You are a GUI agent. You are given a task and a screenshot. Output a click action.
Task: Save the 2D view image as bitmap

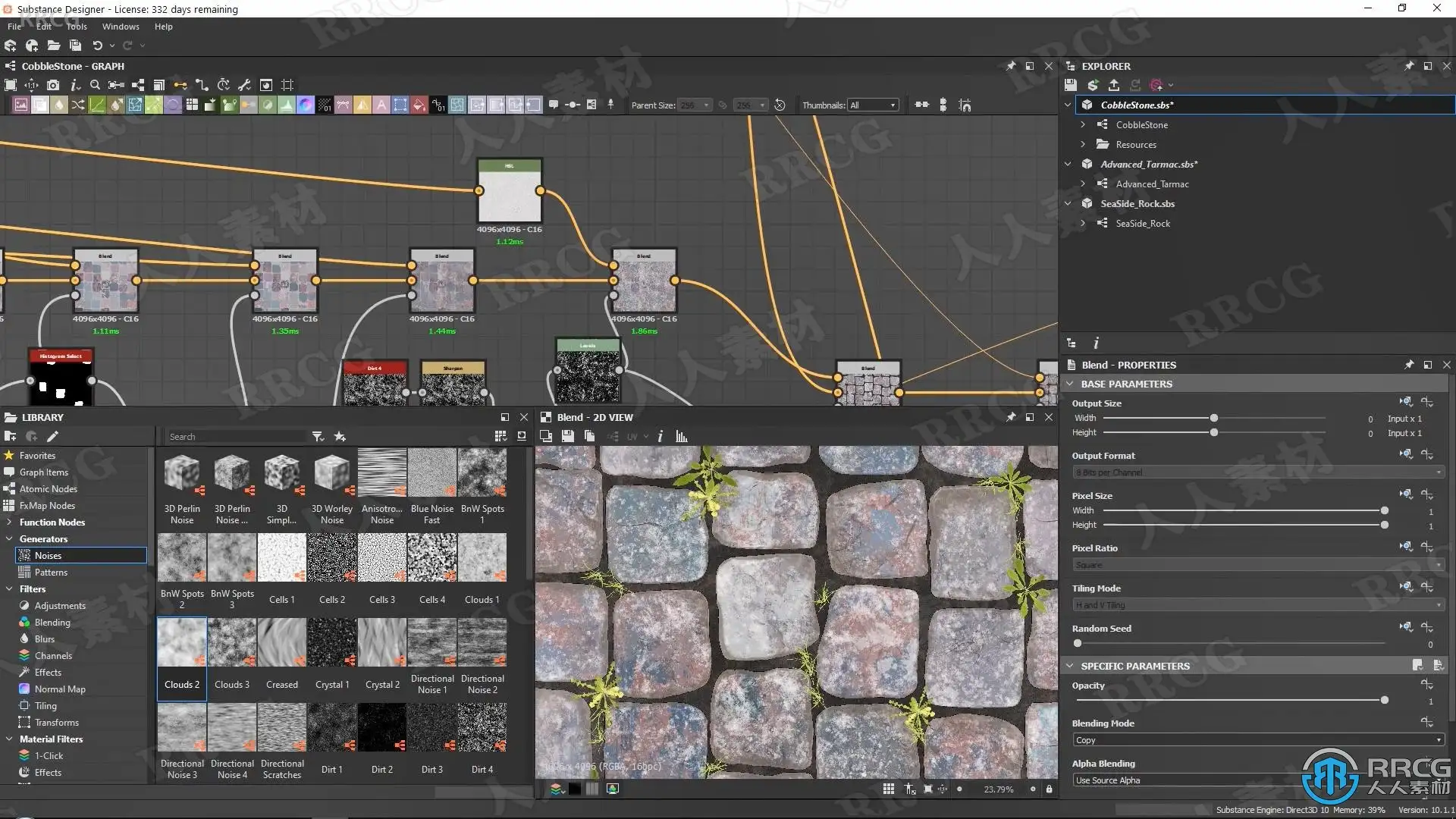coord(567,437)
